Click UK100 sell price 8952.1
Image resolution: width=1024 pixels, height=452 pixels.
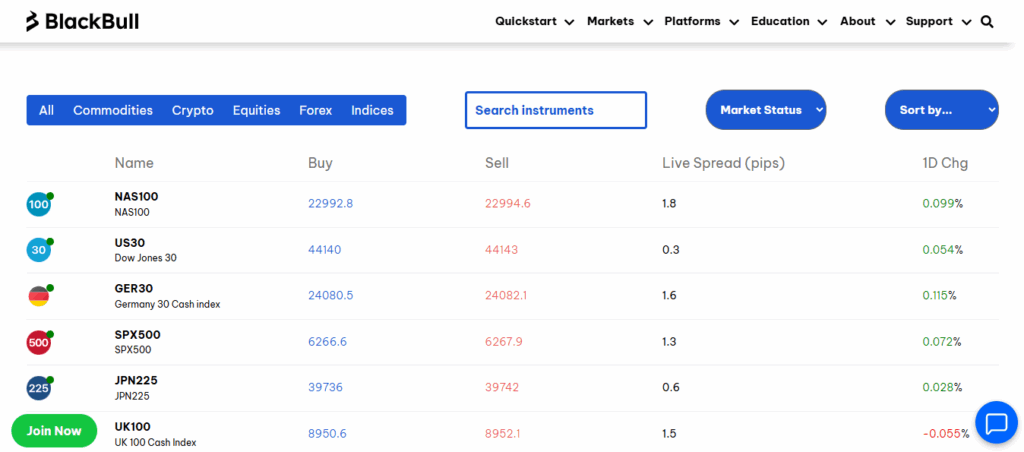pos(503,434)
